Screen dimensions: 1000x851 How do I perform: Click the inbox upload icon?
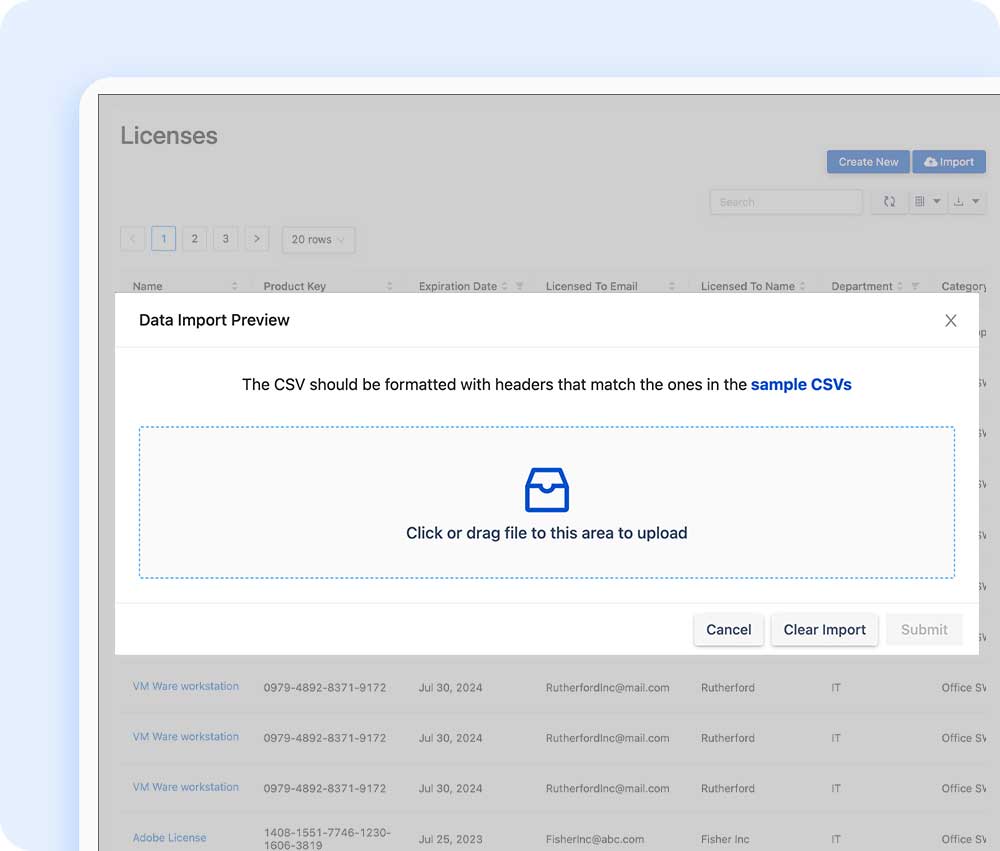[x=547, y=490]
